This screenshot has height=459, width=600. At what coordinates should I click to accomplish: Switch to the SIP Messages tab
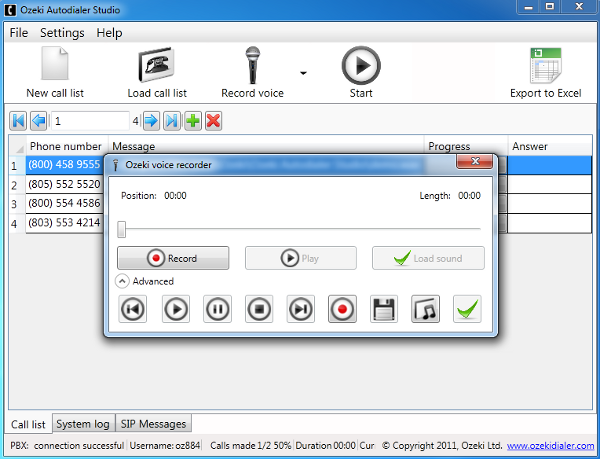click(152, 424)
